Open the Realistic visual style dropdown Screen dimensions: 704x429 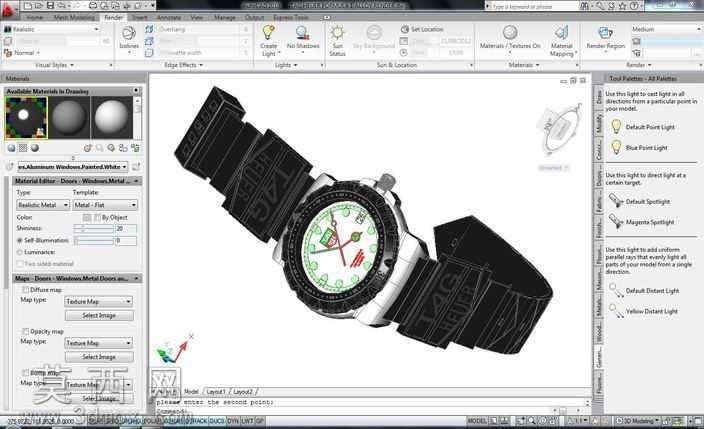(x=52, y=29)
